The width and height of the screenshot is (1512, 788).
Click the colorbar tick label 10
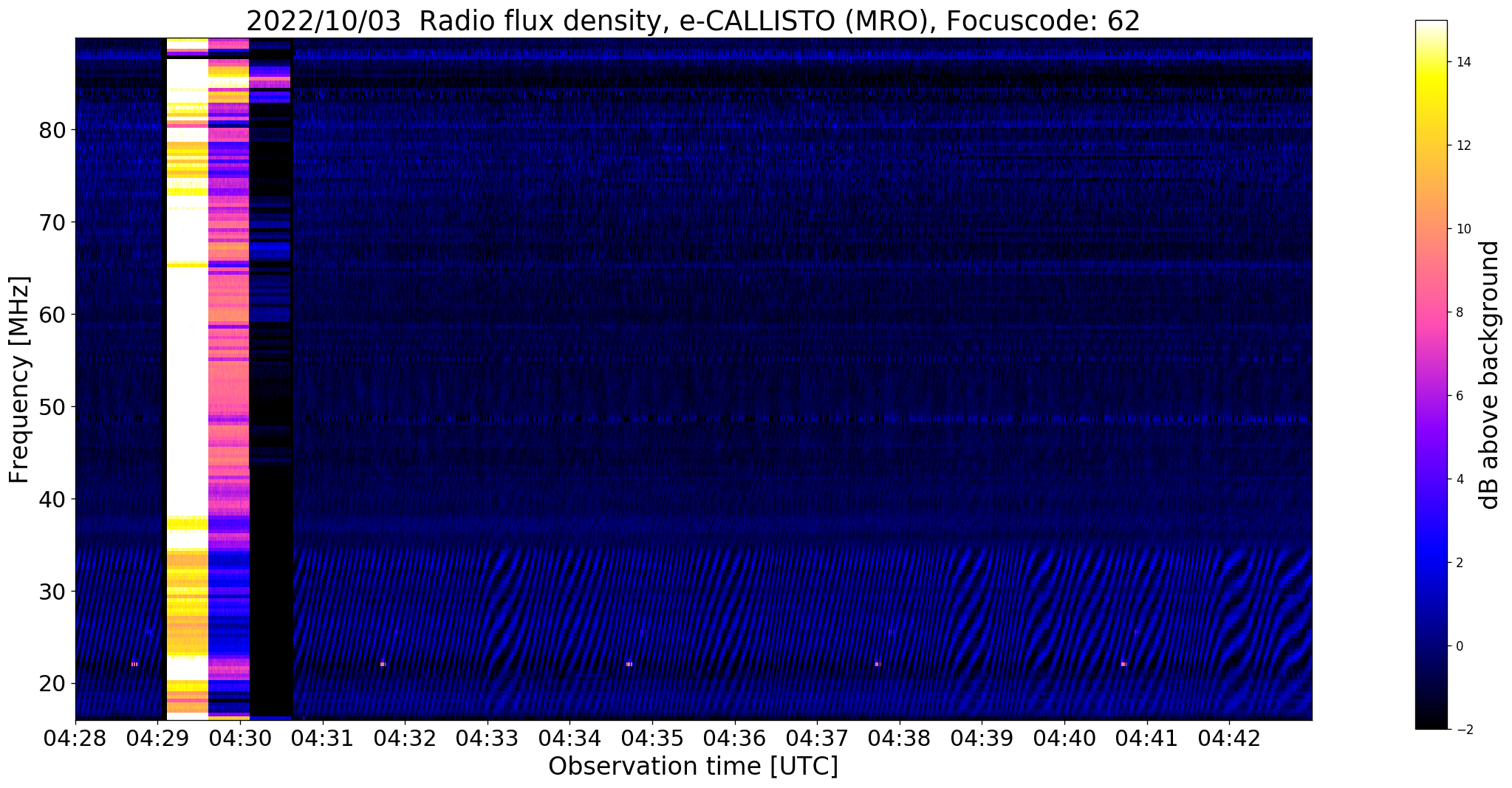(1462, 229)
